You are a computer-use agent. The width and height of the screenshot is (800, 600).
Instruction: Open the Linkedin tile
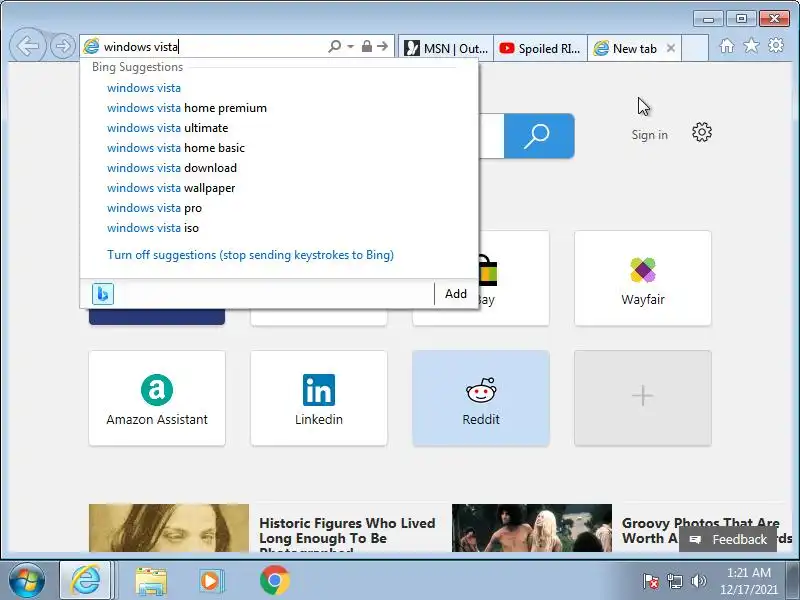click(x=319, y=398)
